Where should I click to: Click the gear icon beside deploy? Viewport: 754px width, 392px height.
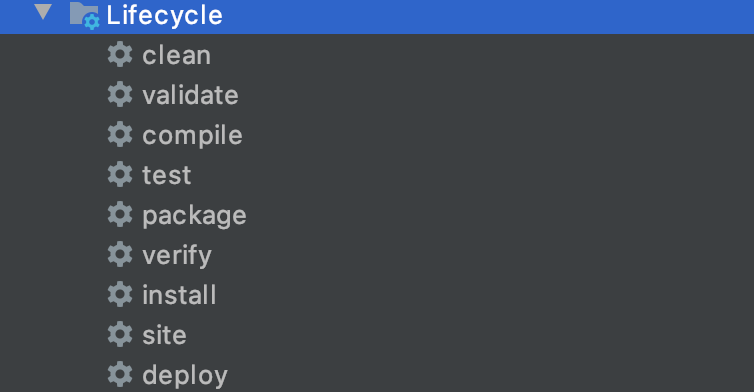coord(120,374)
